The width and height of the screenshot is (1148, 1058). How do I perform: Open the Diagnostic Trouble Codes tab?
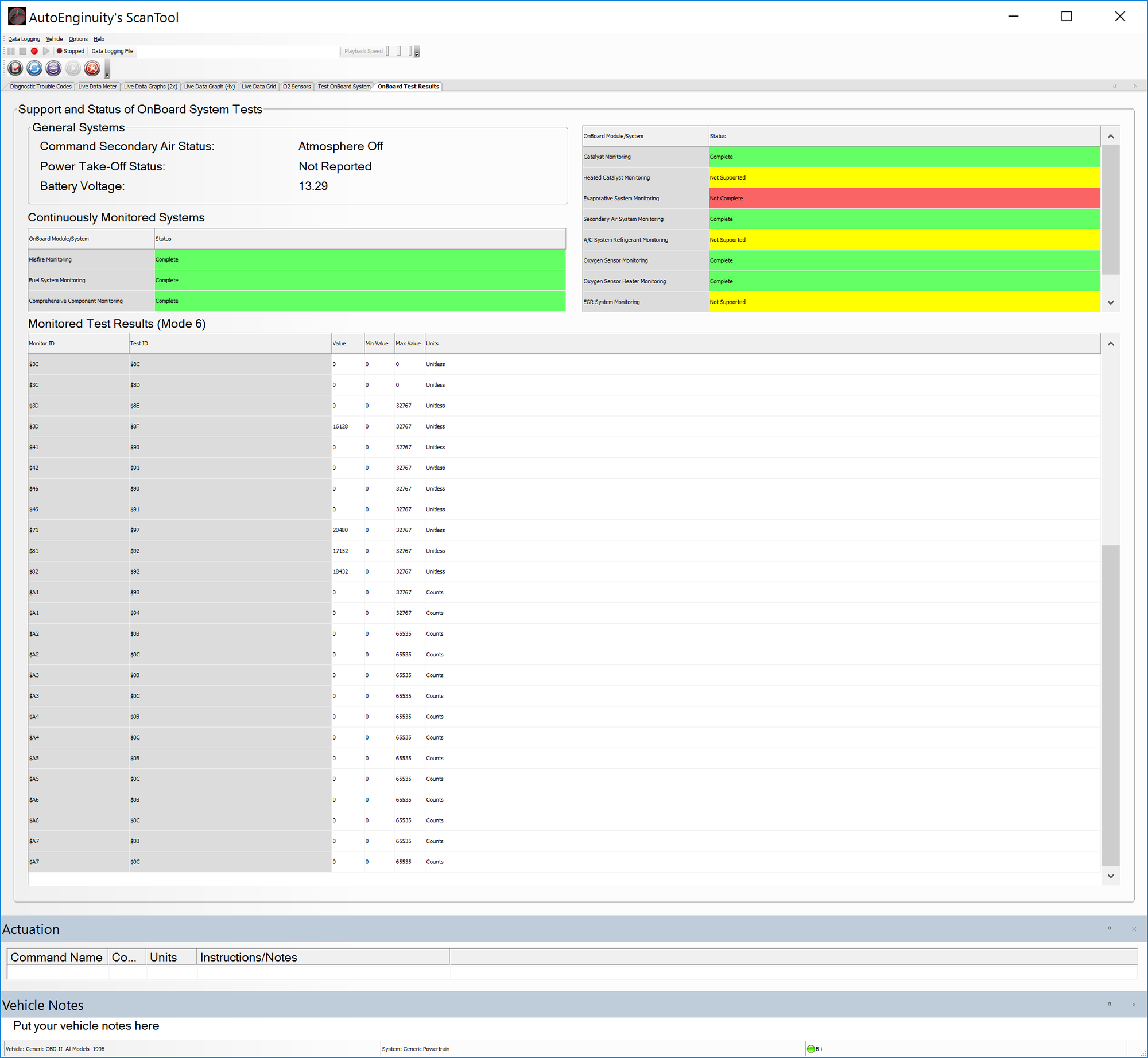tap(40, 87)
